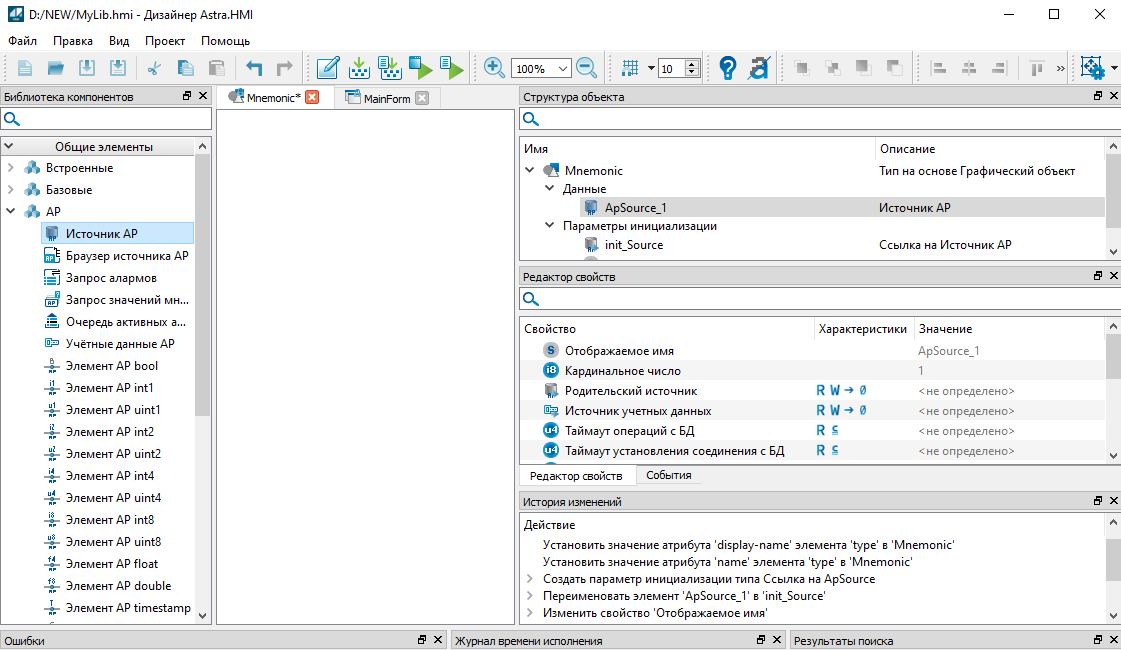Collapse the Mnemonic node in object structure

point(530,171)
